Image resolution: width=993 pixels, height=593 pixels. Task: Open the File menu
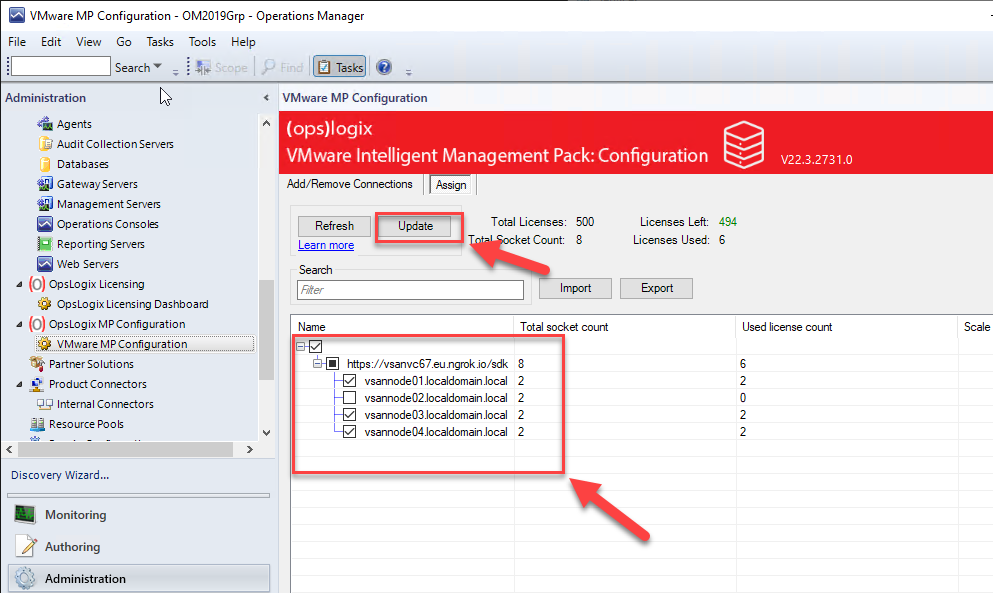[x=17, y=42]
